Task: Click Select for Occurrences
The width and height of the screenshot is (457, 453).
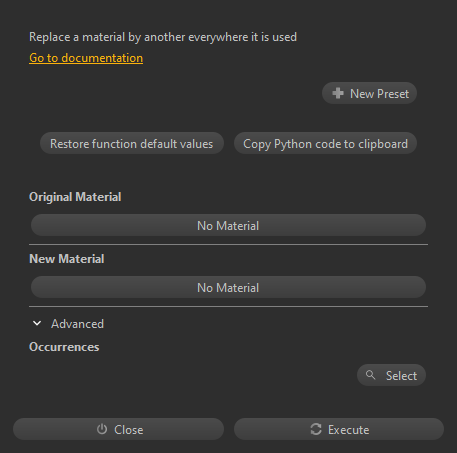Action: pos(391,375)
